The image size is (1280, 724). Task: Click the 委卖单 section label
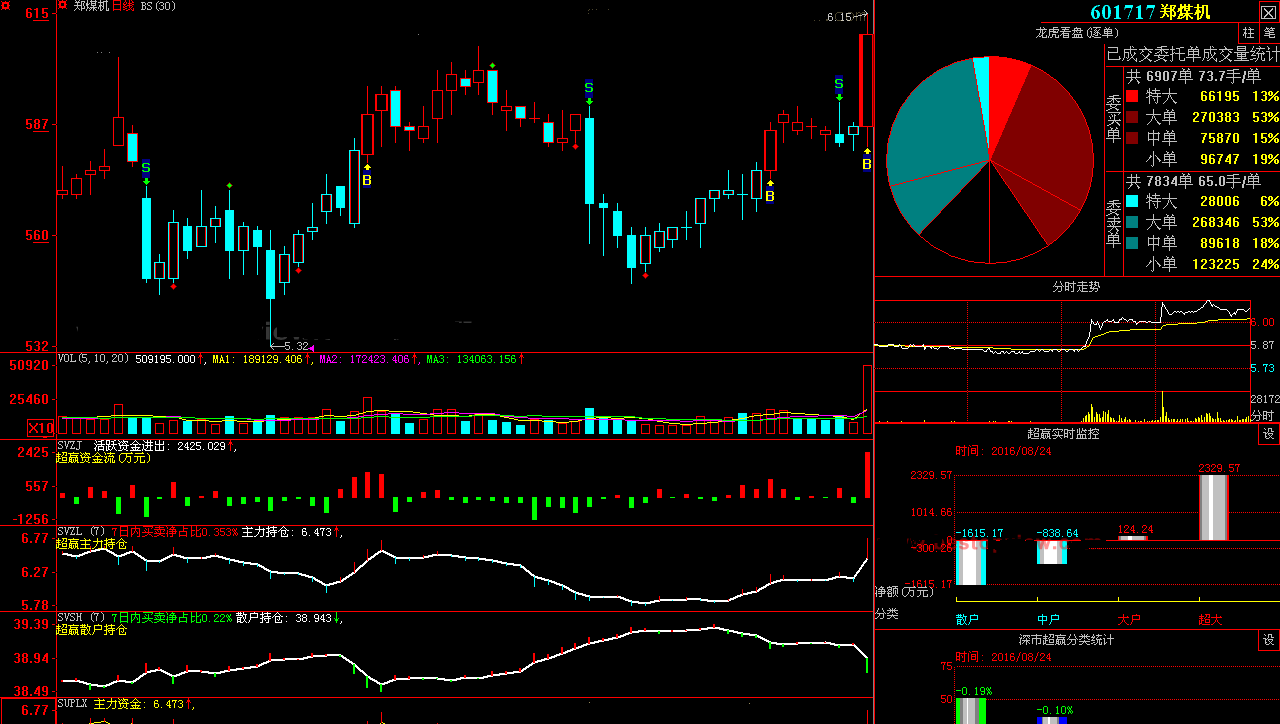tap(1113, 225)
